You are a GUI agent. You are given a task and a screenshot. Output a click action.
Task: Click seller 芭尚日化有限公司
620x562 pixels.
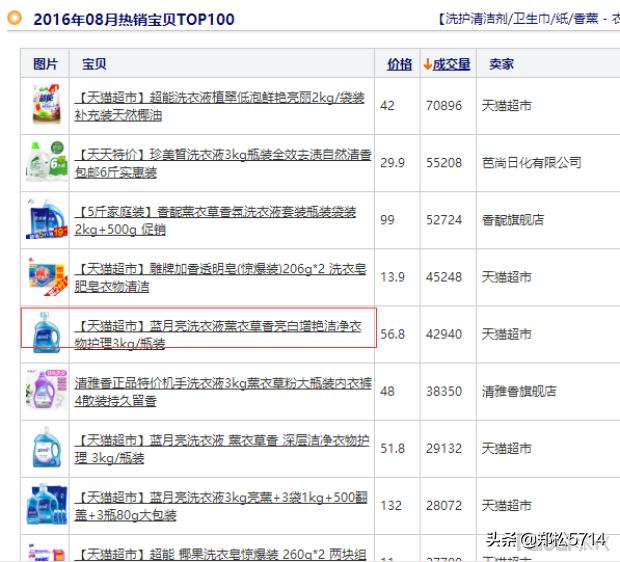coord(531,163)
